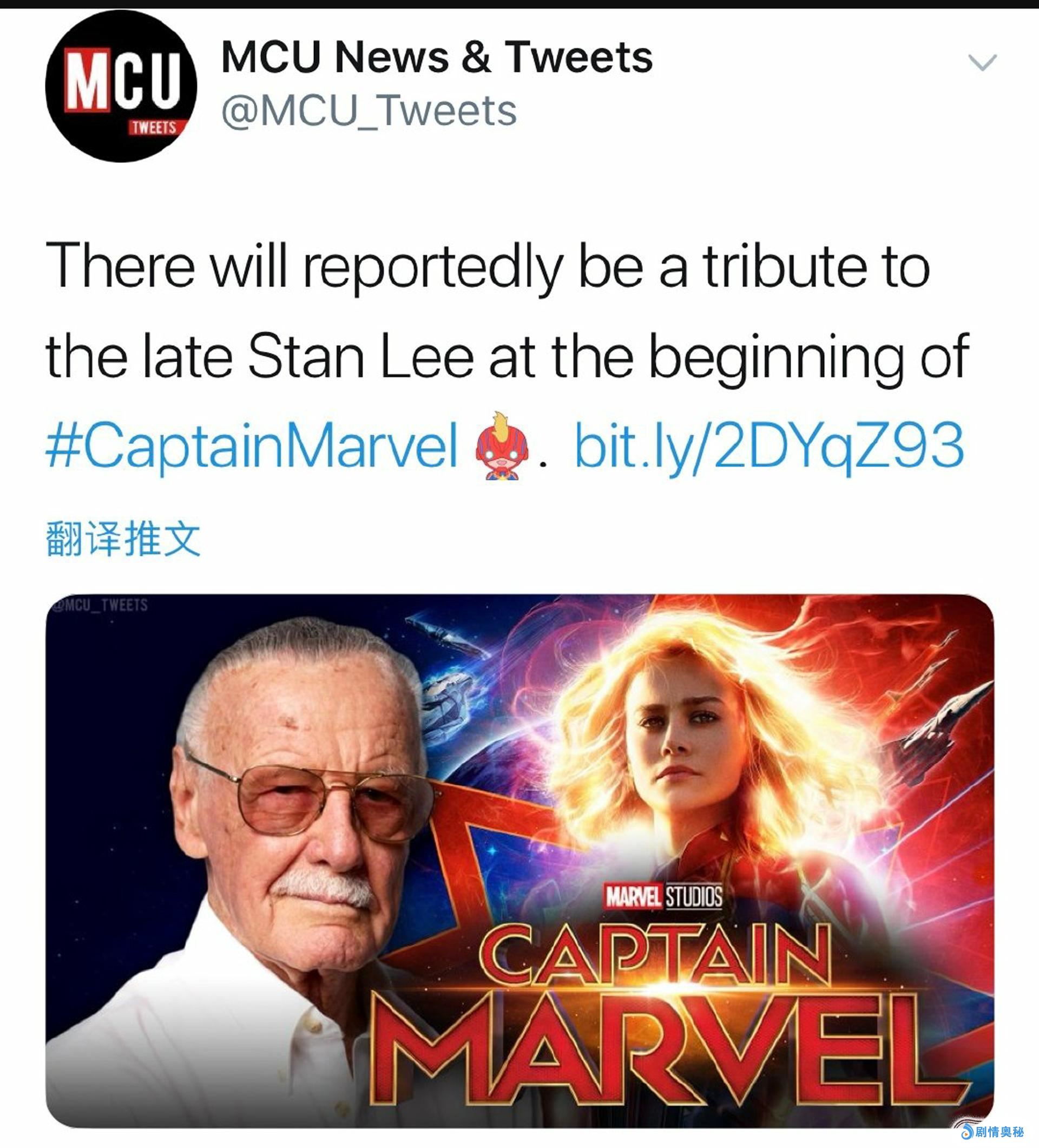The width and height of the screenshot is (1039, 1148).
Task: Expand the tweet options chevron
Action: pyautogui.click(x=983, y=62)
